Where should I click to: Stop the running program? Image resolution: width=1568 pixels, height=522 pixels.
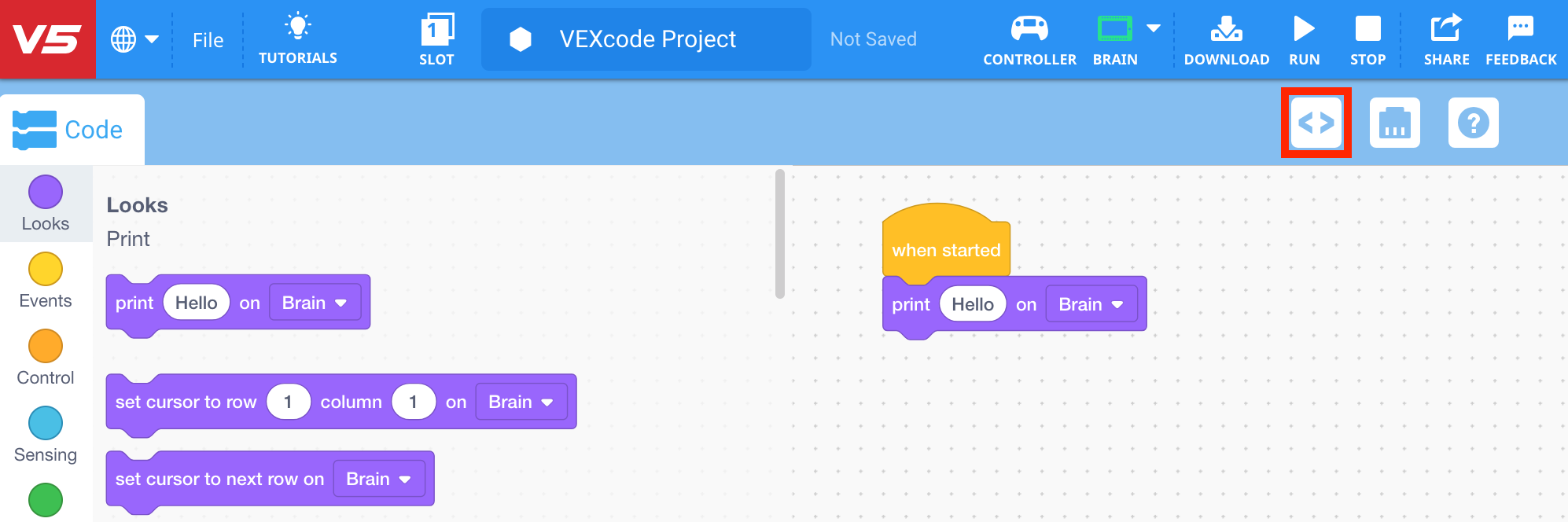1367,38
